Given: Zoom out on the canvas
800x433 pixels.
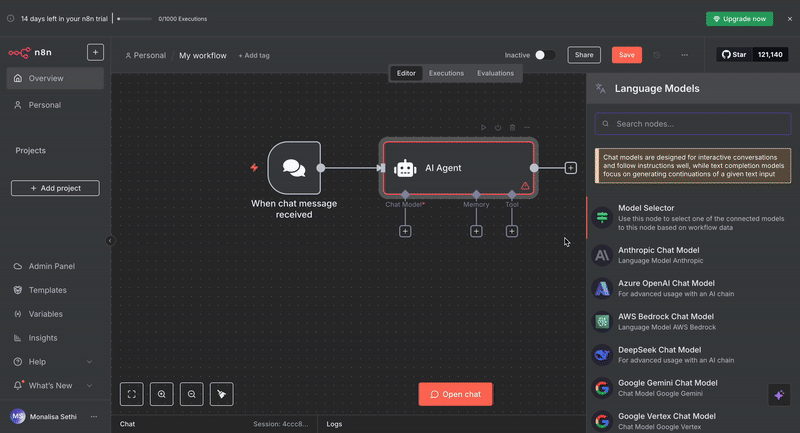Looking at the screenshot, I should 192,394.
